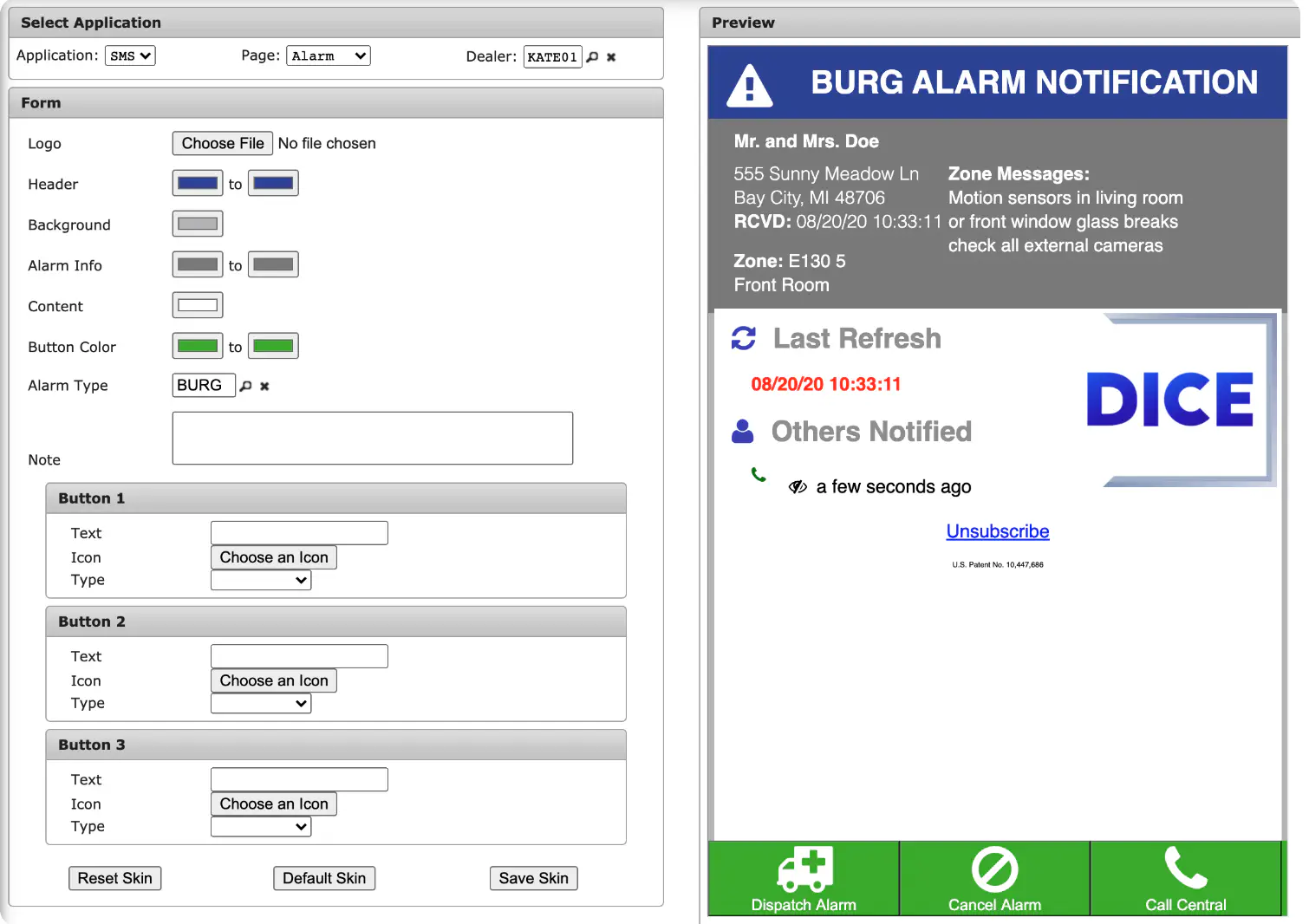Clear the Alarm Type with the X icon
The image size is (1309, 924).
pos(264,387)
